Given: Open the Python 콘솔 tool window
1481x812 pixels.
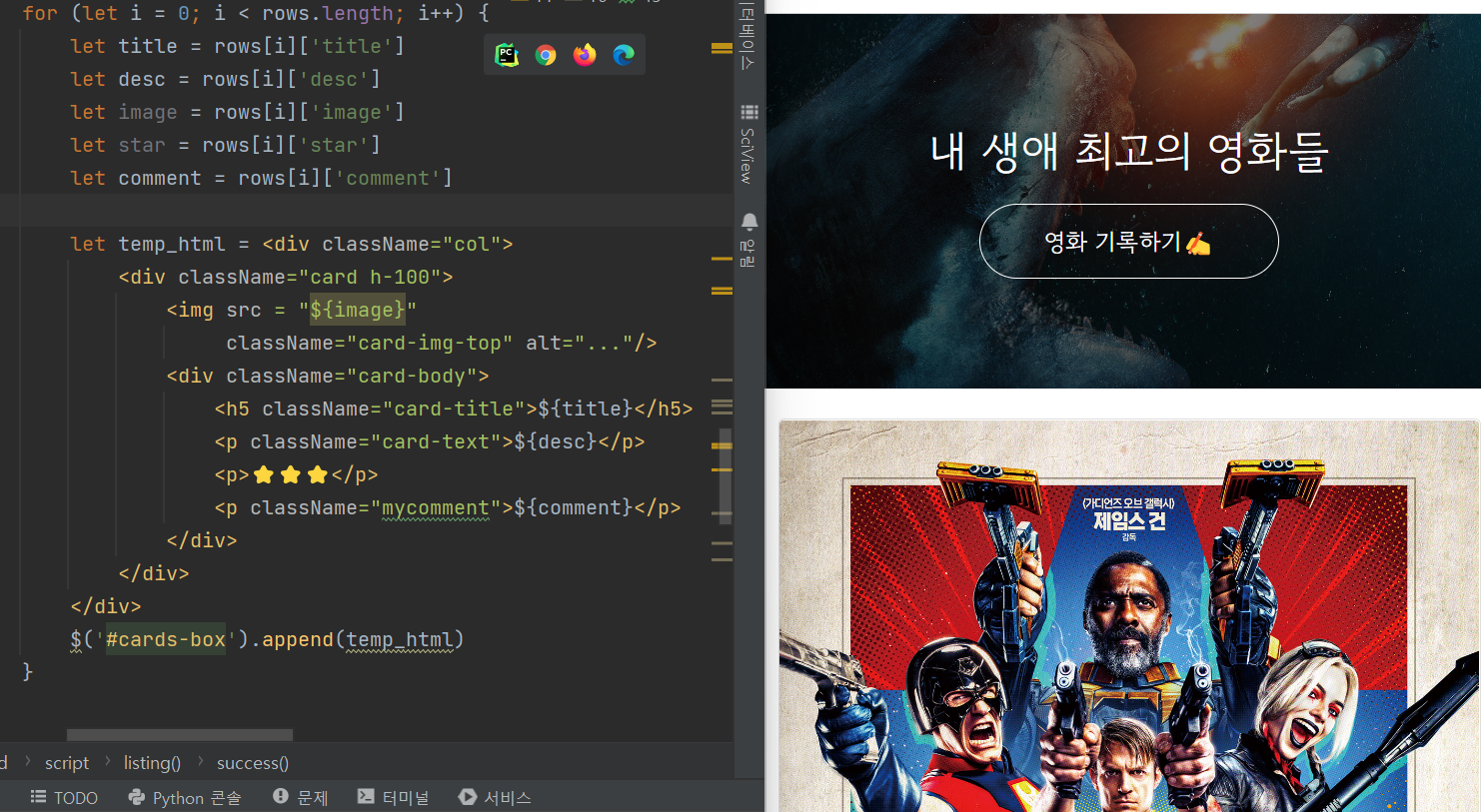Looking at the screenshot, I should coord(185,797).
